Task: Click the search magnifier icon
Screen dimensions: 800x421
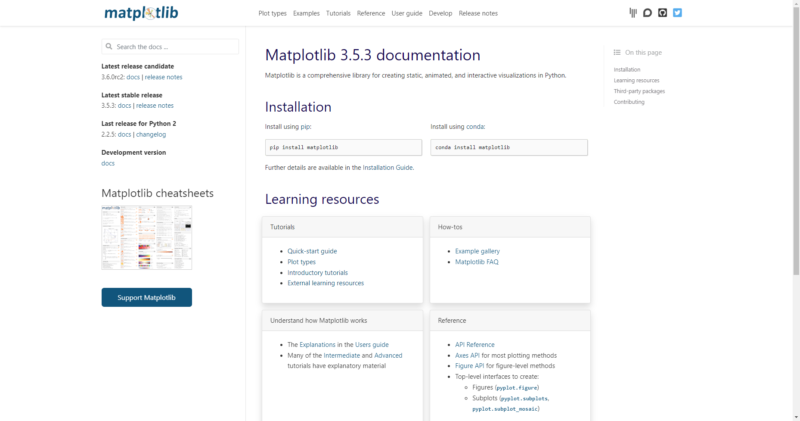Action: tap(109, 47)
